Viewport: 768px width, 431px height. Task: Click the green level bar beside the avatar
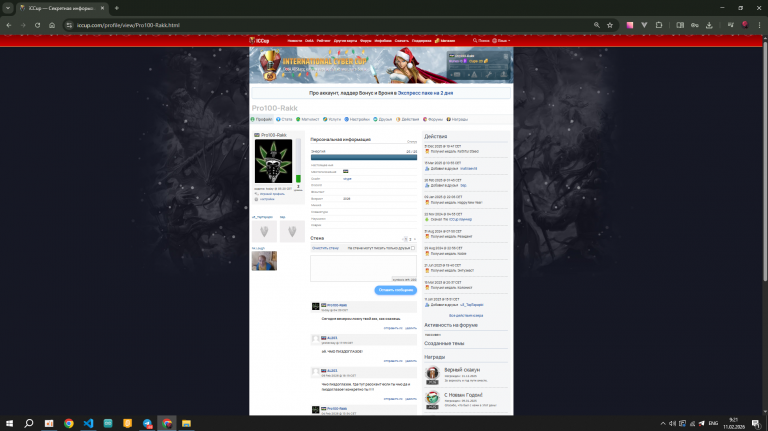pyautogui.click(x=298, y=179)
